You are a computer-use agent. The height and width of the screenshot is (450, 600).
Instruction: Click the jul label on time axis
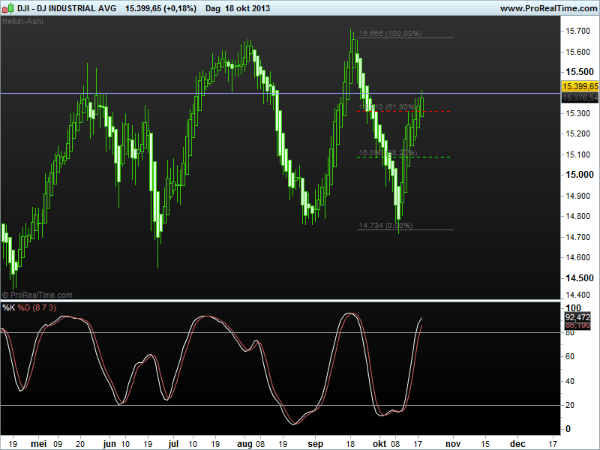click(173, 444)
